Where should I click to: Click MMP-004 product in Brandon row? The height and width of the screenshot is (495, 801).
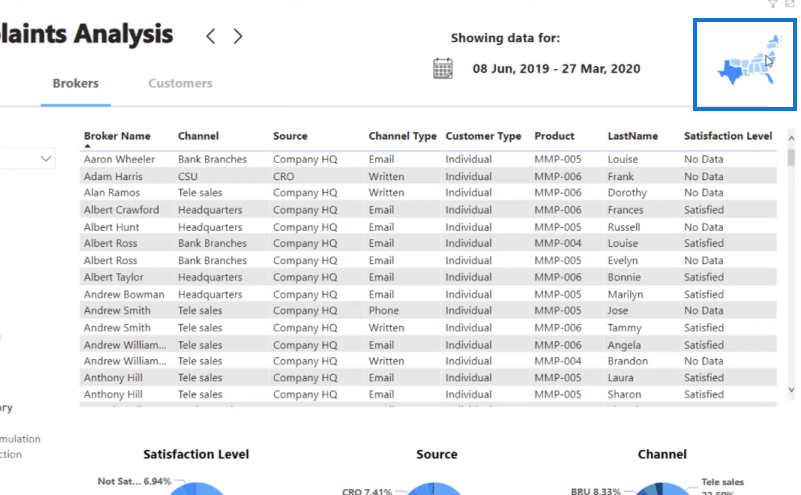coord(558,361)
